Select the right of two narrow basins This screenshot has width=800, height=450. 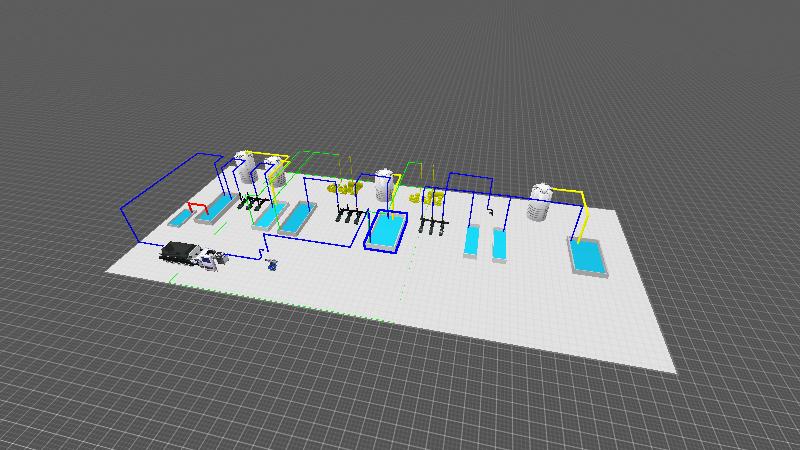point(500,243)
